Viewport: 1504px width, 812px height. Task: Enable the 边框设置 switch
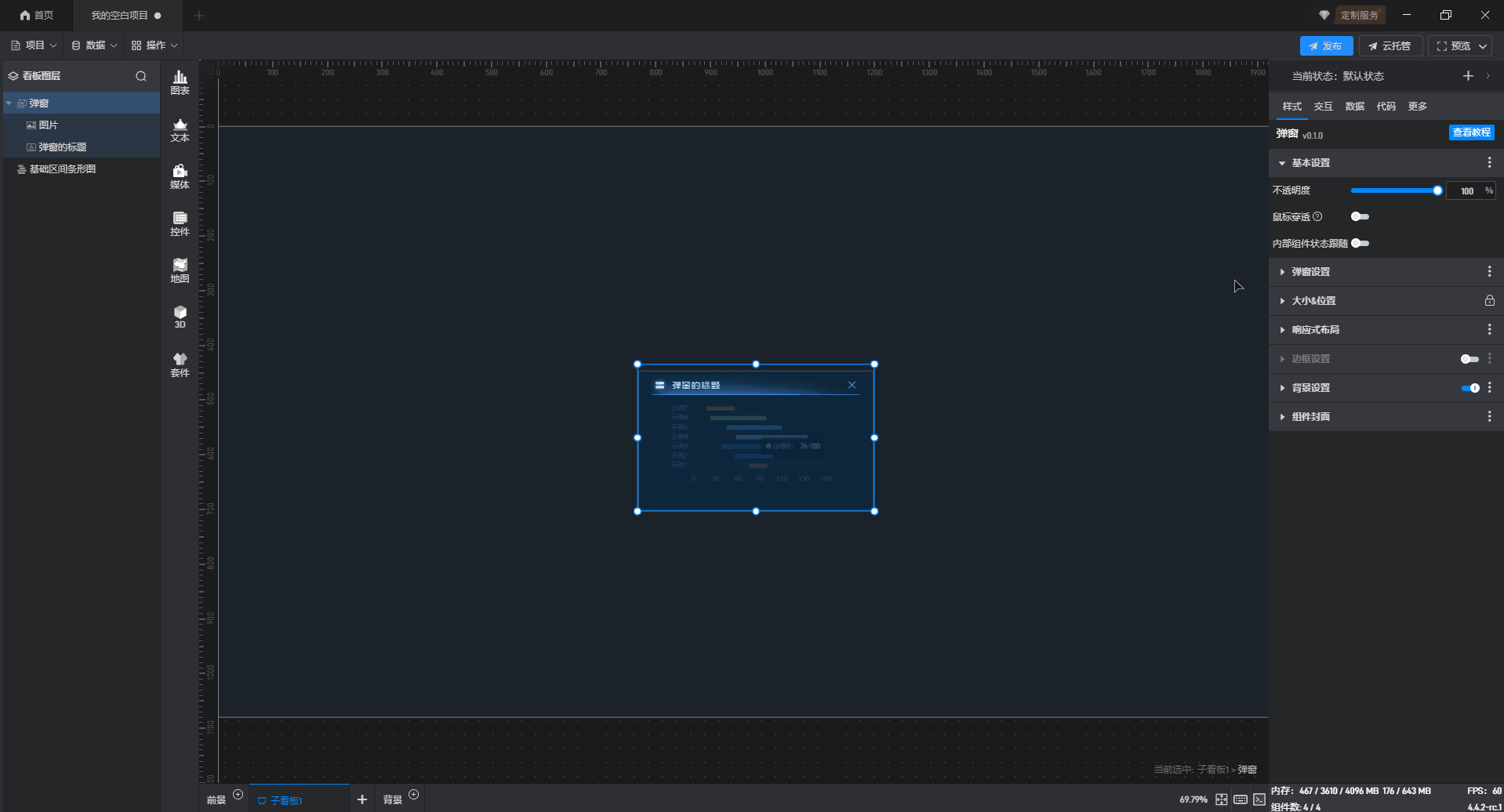tap(1469, 359)
